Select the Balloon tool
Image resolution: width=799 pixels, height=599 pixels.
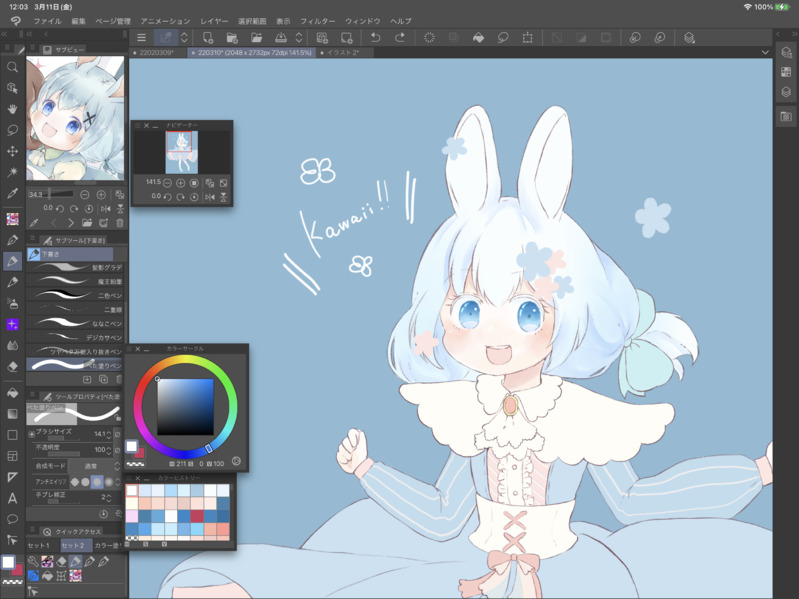coord(12,519)
